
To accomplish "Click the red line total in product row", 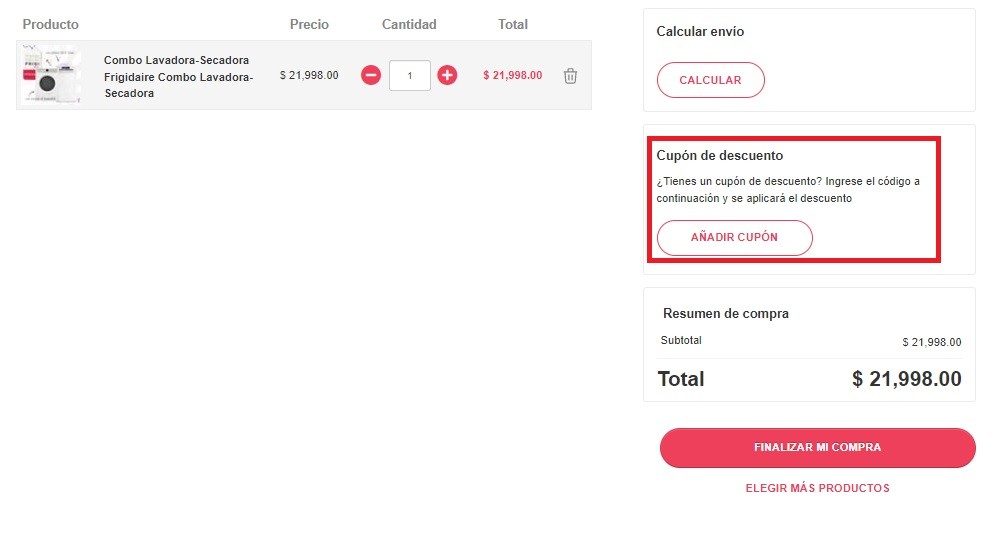I will 512,75.
